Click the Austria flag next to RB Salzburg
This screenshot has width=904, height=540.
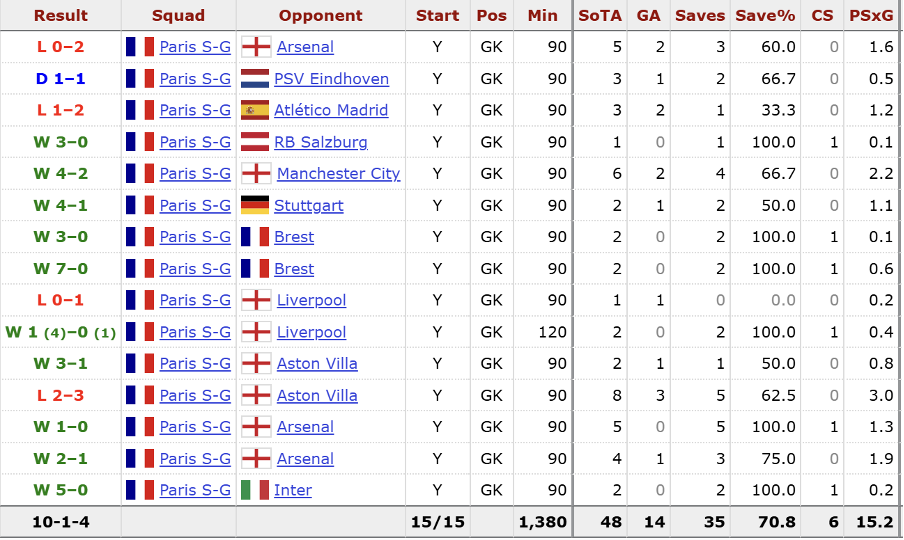point(256,142)
